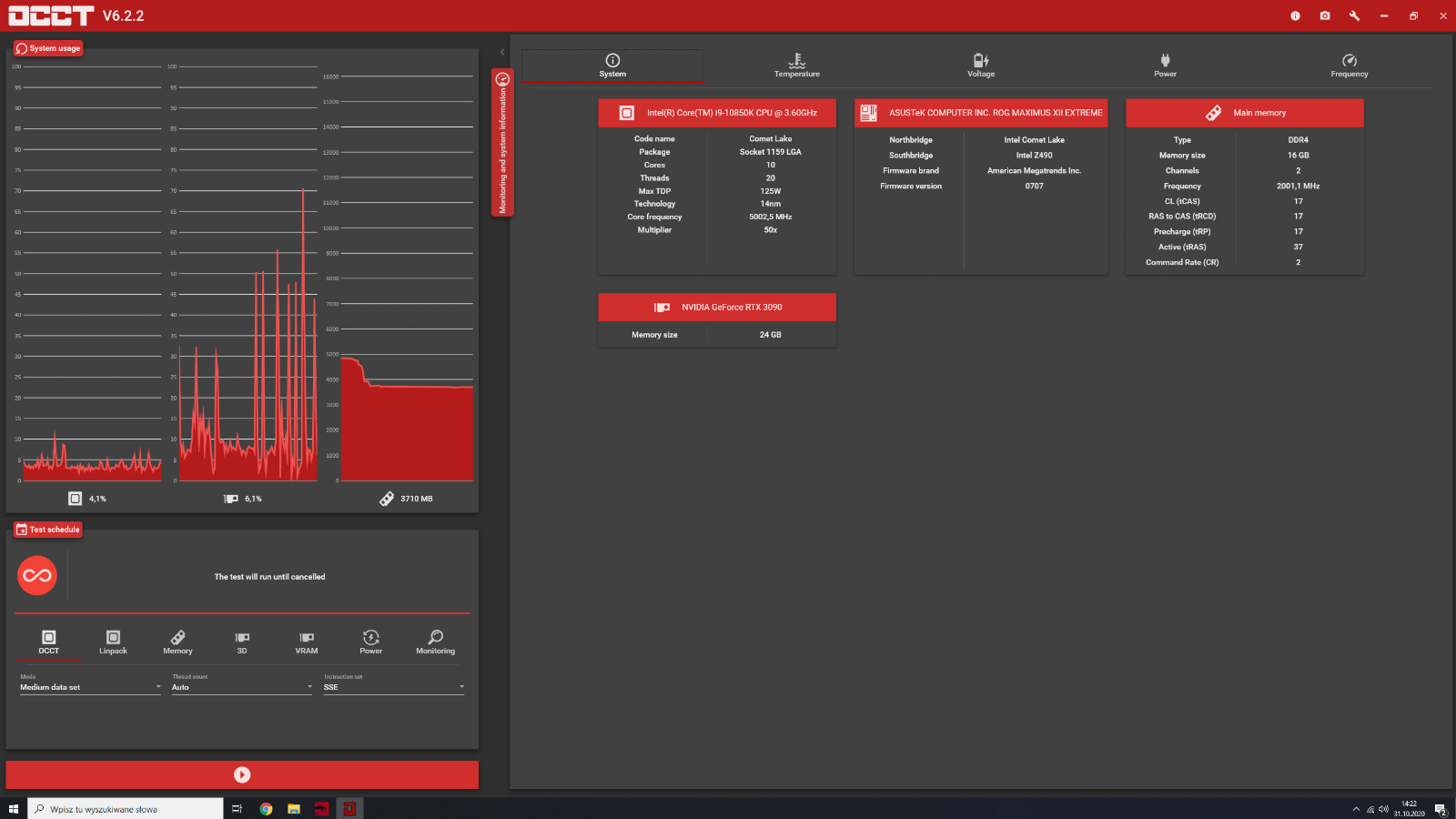
Task: Select the Power test in test schedule
Action: (370, 642)
